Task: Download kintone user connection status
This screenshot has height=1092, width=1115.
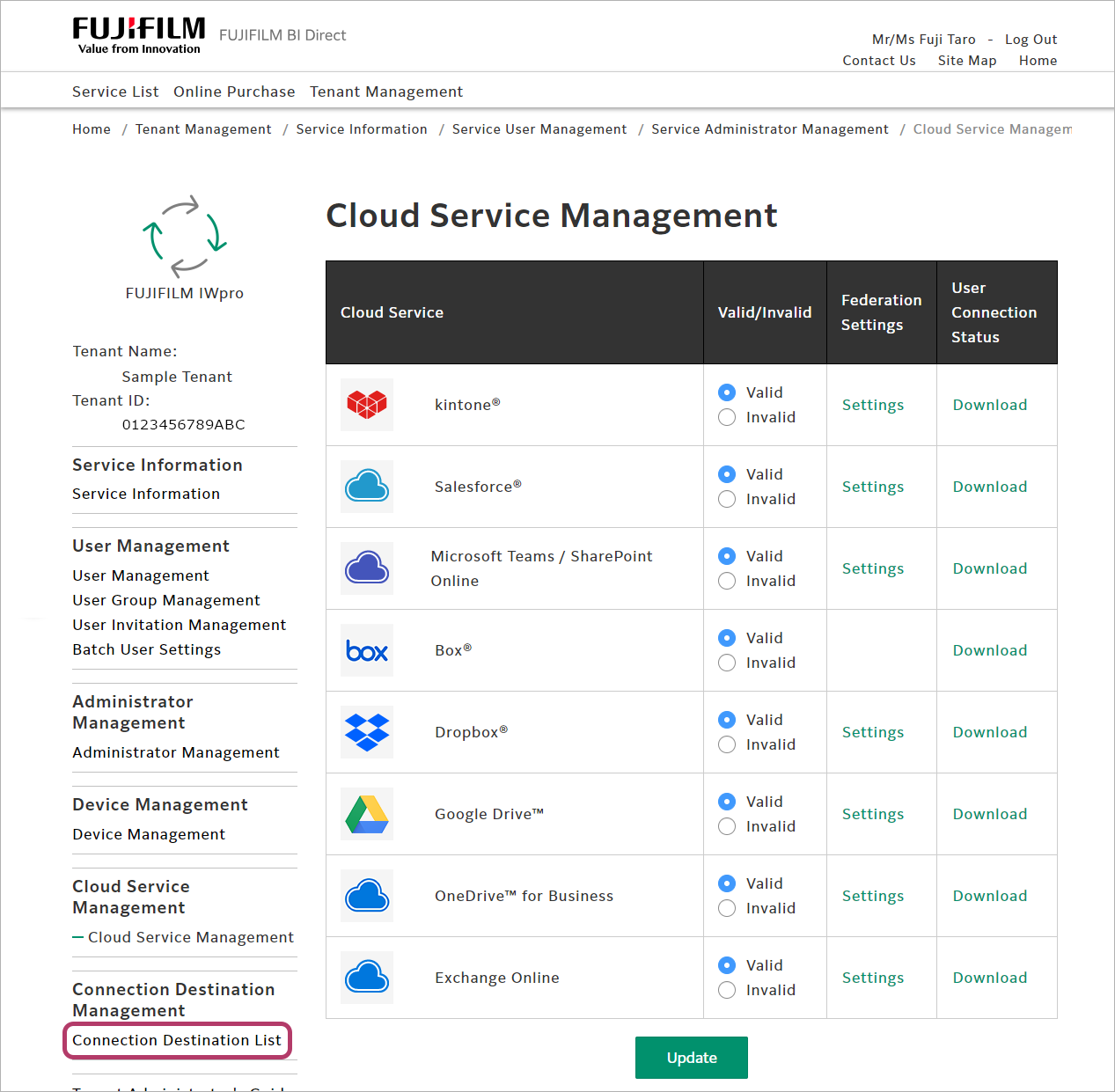Action: tap(990, 405)
